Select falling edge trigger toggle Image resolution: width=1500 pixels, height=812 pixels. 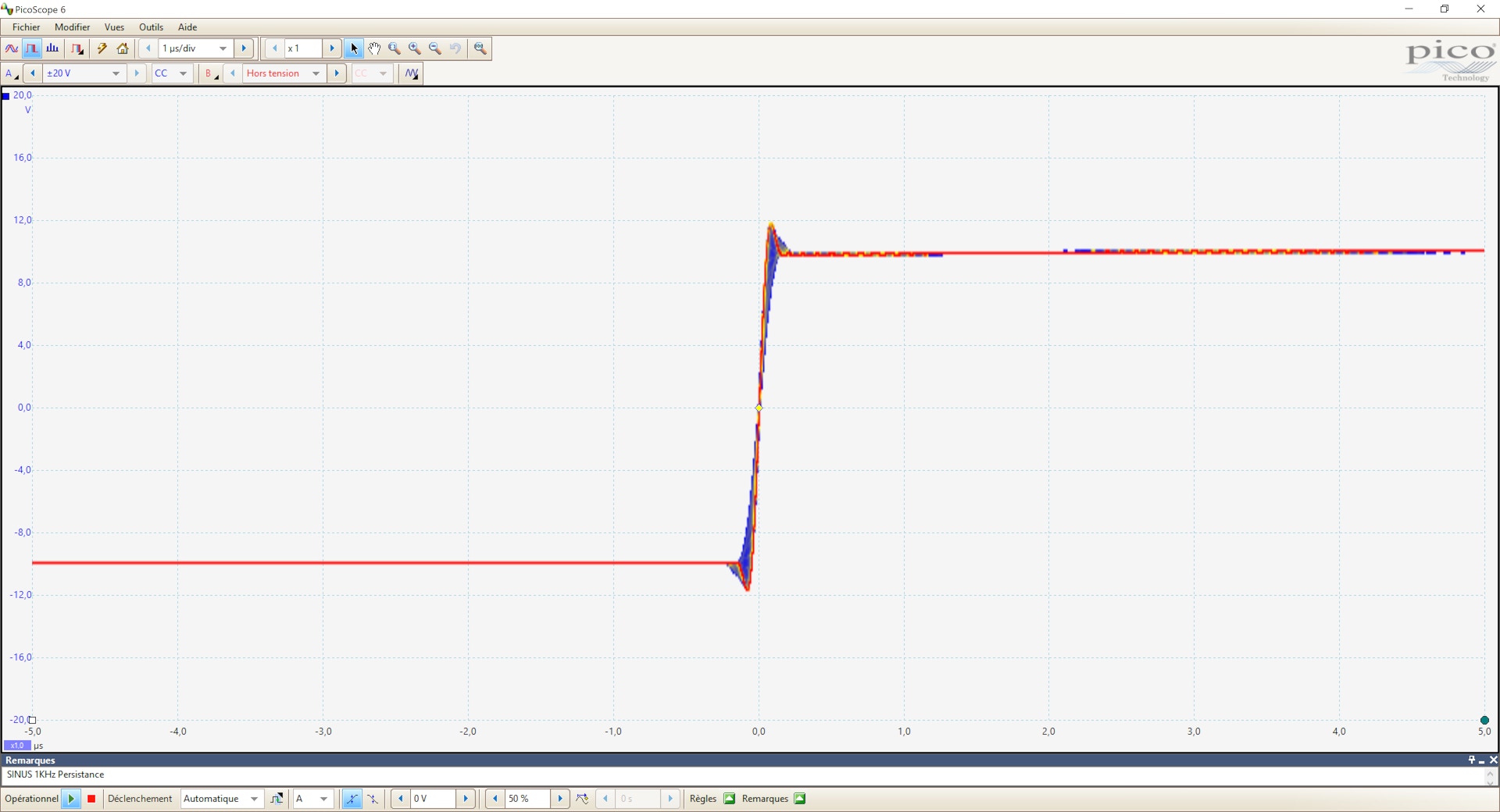tap(373, 799)
